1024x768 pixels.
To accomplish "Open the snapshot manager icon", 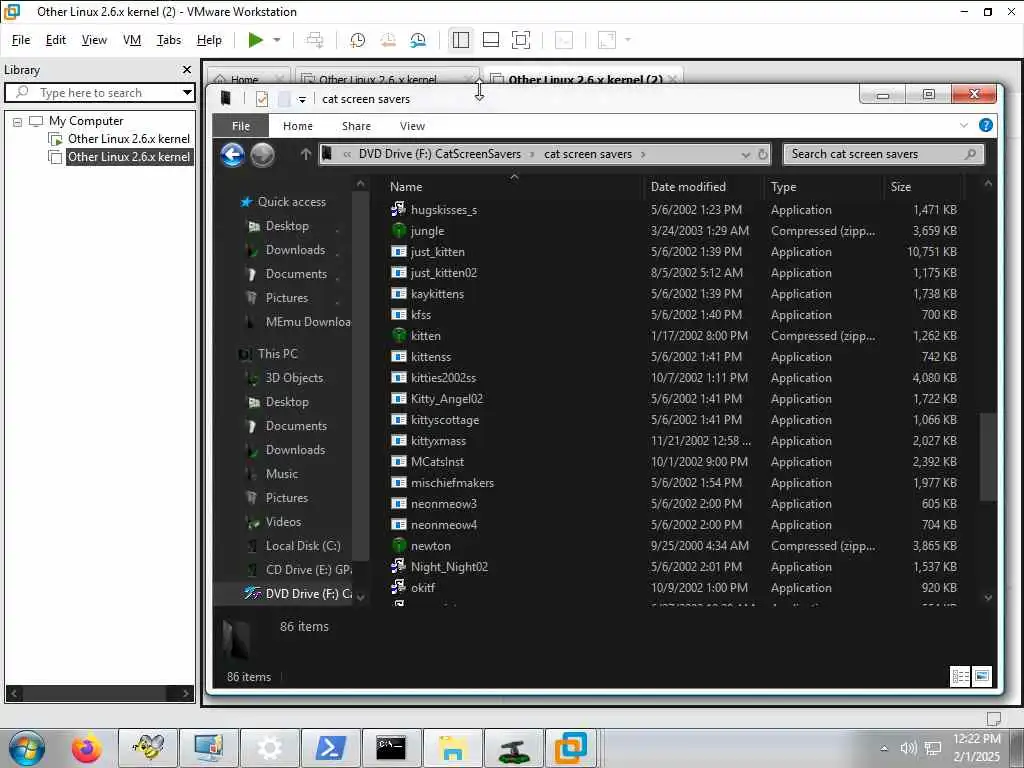I will [418, 40].
